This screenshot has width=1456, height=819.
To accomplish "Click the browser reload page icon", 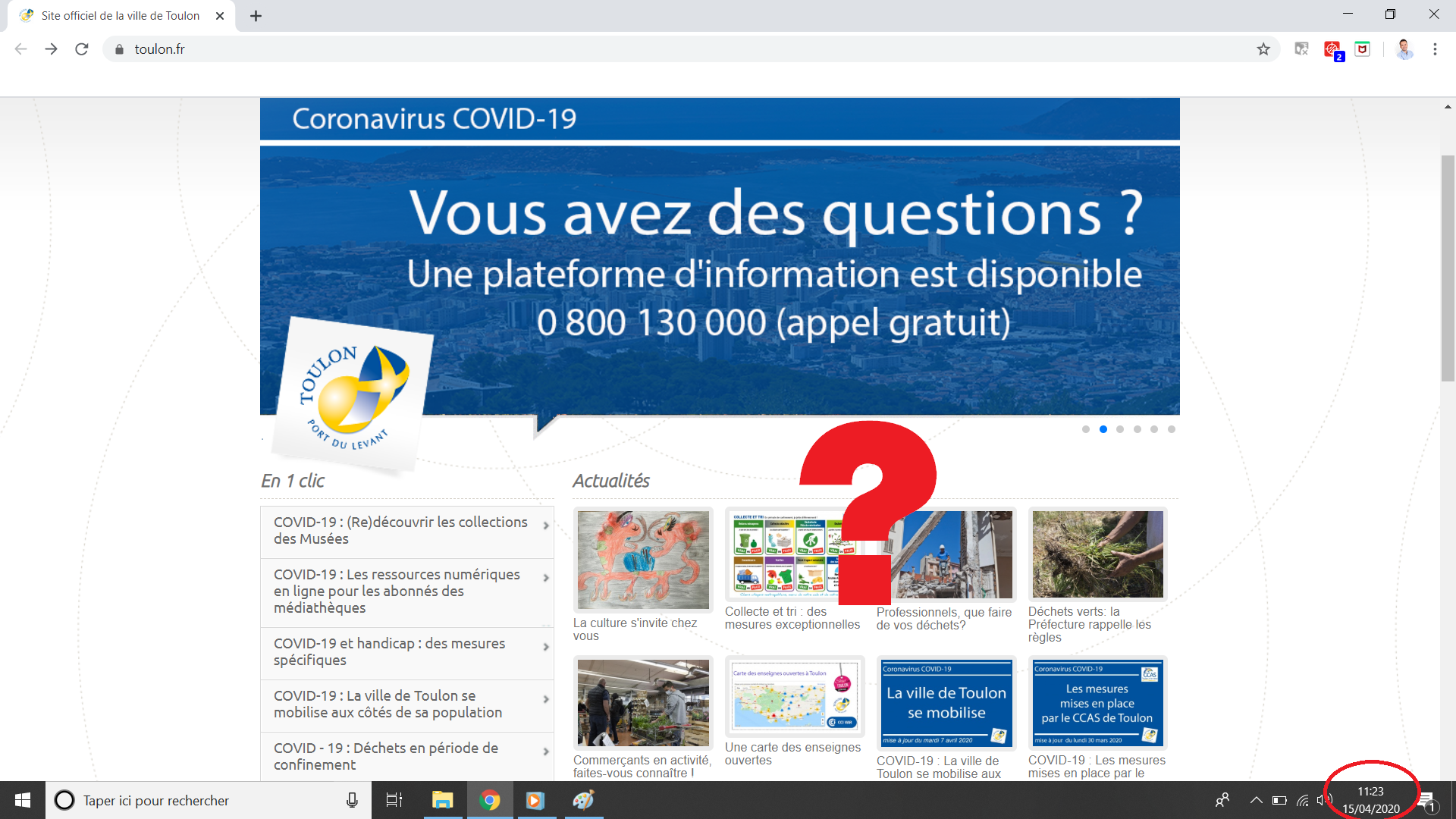I will pyautogui.click(x=82, y=49).
